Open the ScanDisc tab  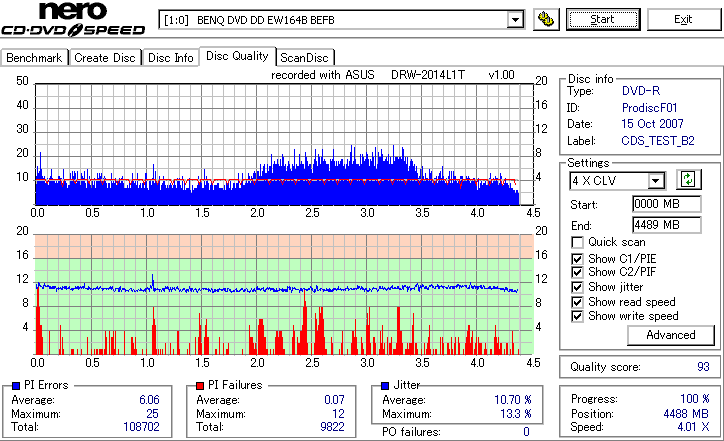tap(304, 58)
